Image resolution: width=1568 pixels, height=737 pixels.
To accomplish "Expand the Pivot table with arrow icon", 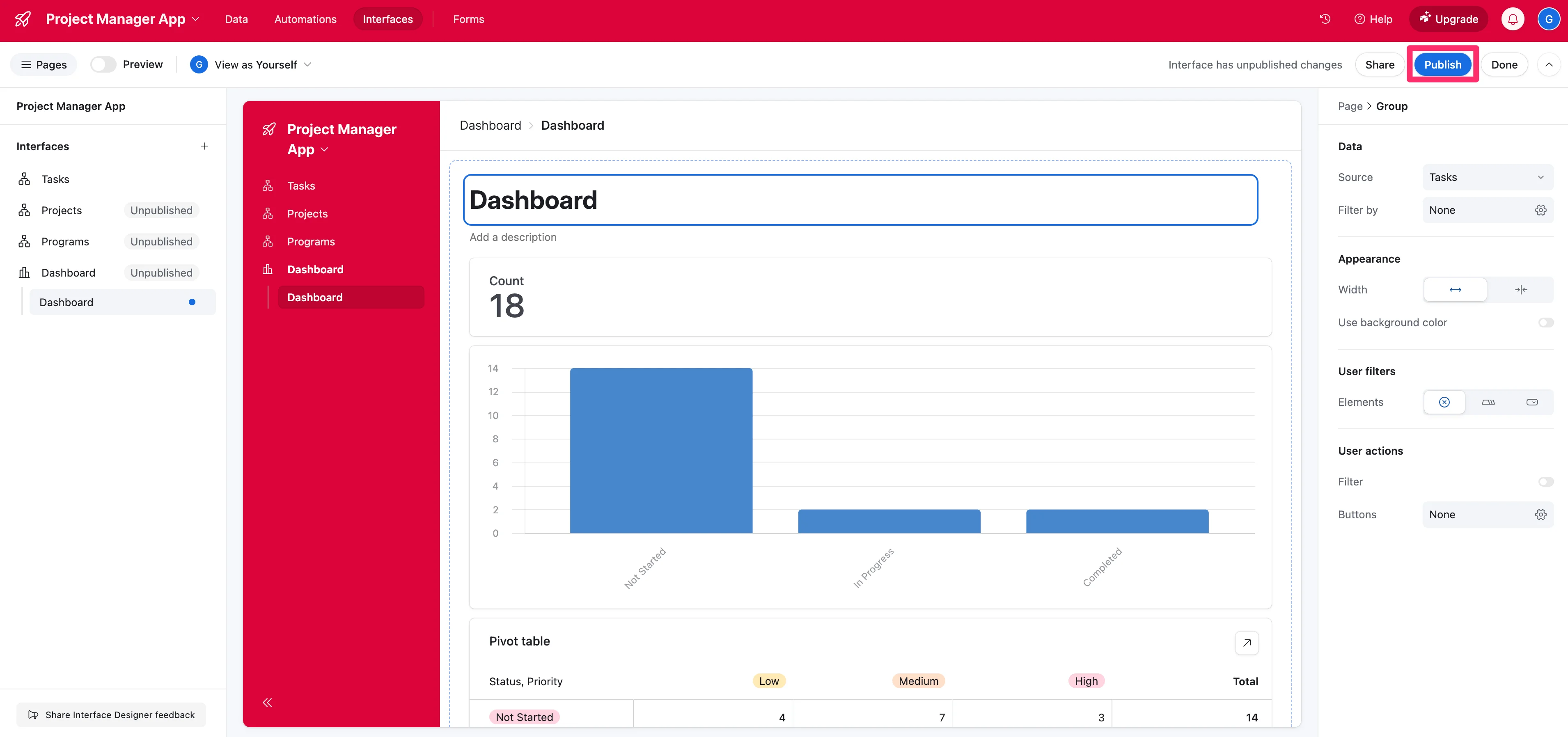I will click(1246, 643).
